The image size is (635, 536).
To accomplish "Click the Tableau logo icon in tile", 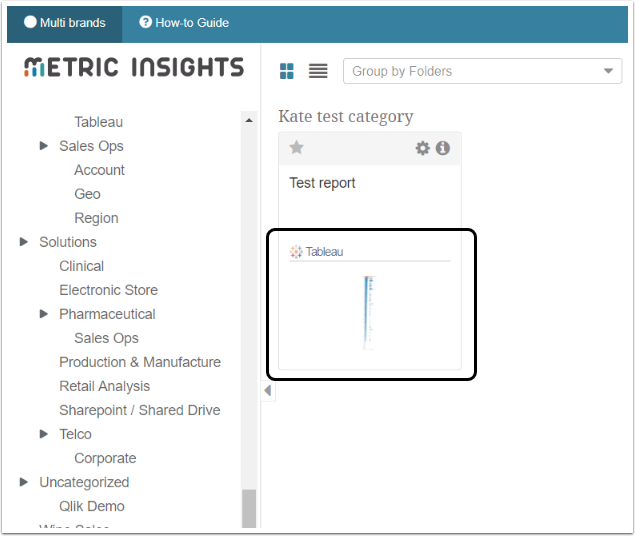I will (x=296, y=252).
